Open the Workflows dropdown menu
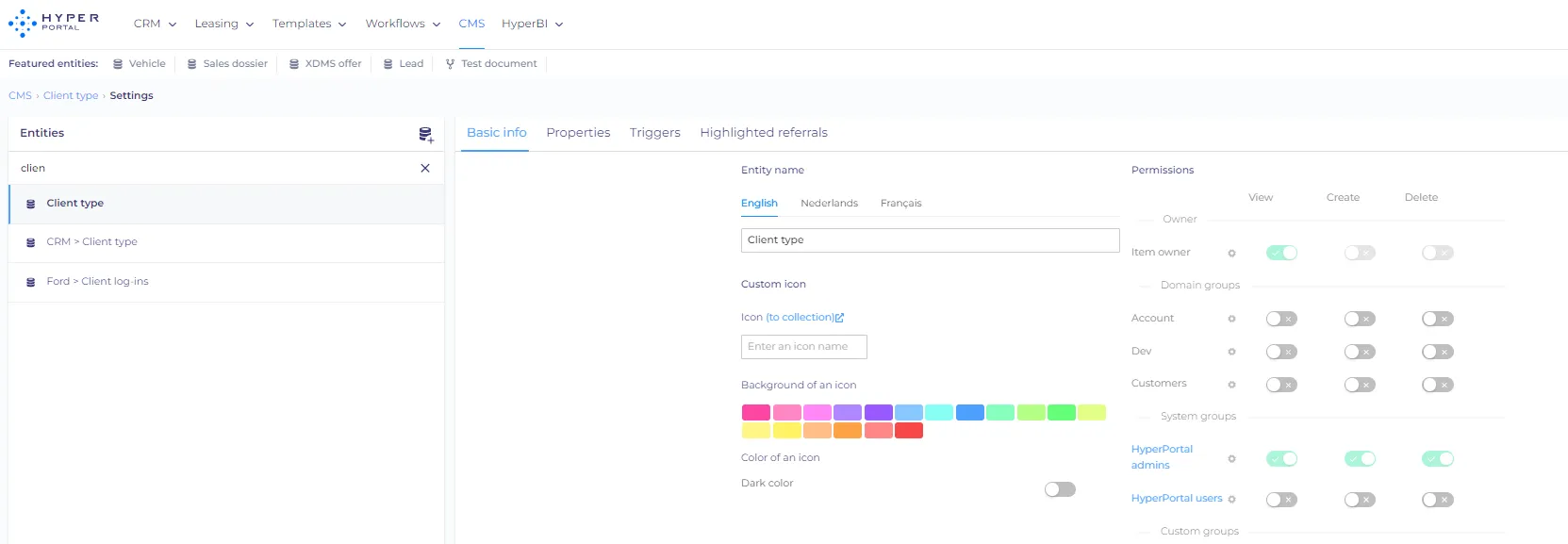1568x544 pixels. coord(403,24)
